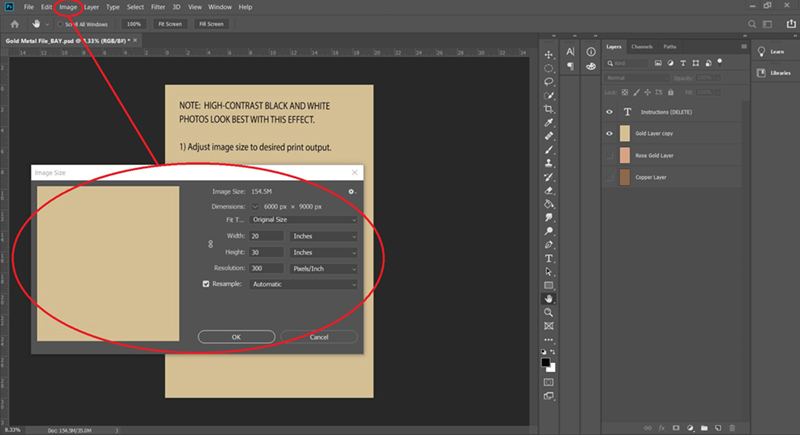This screenshot has height=435, width=800.
Task: Open the Image menu
Action: tap(68, 7)
